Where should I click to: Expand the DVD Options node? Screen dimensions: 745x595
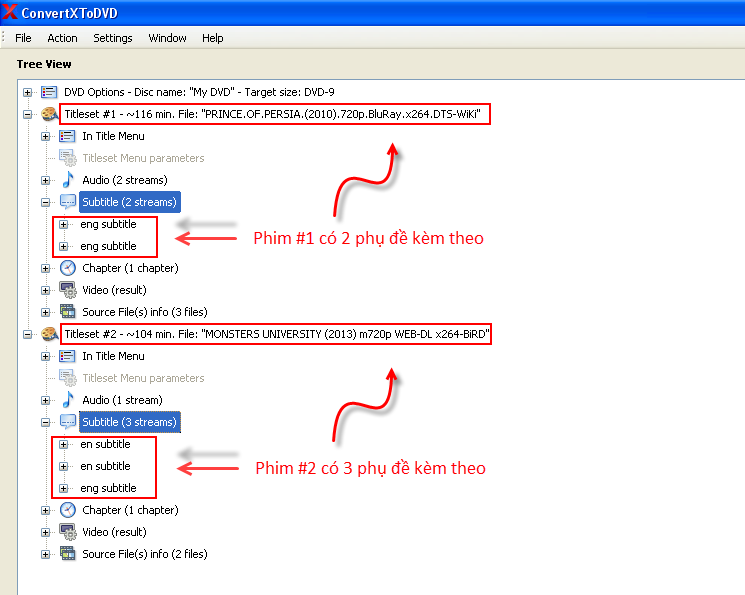[28, 92]
